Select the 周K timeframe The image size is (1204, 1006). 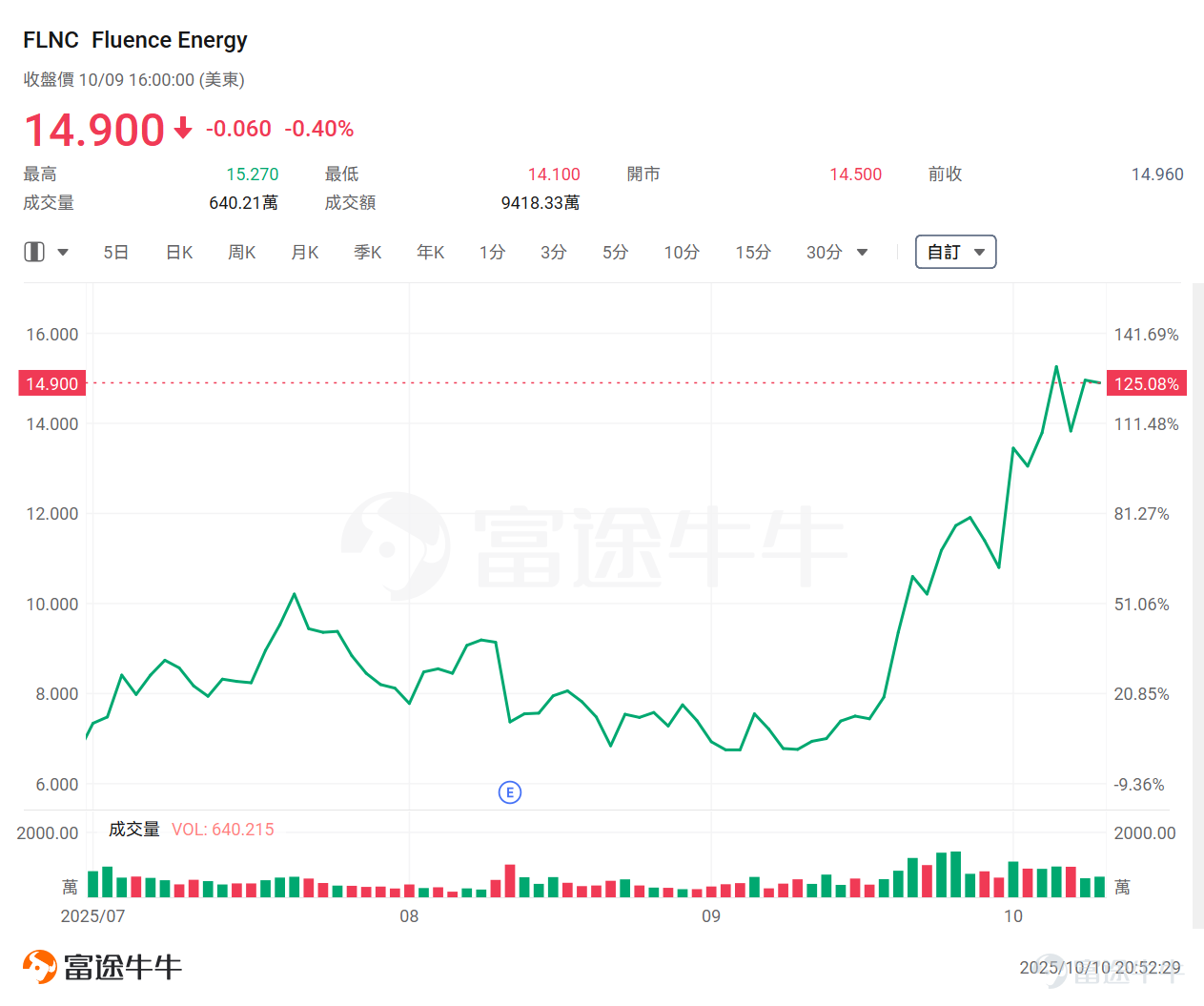(242, 252)
